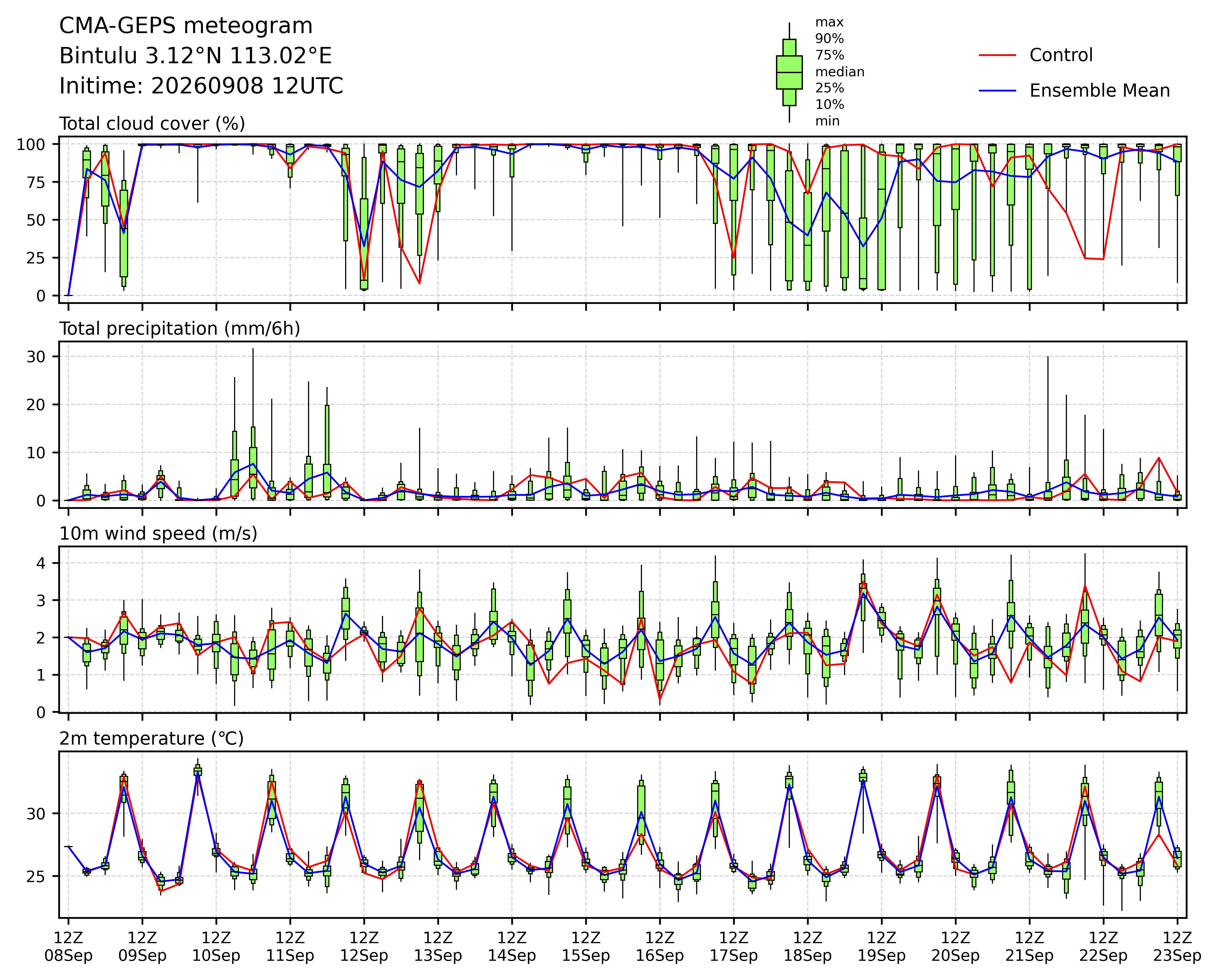Click the 12Z 20Sep axis label
The height and width of the screenshot is (980, 1218).
[955, 947]
